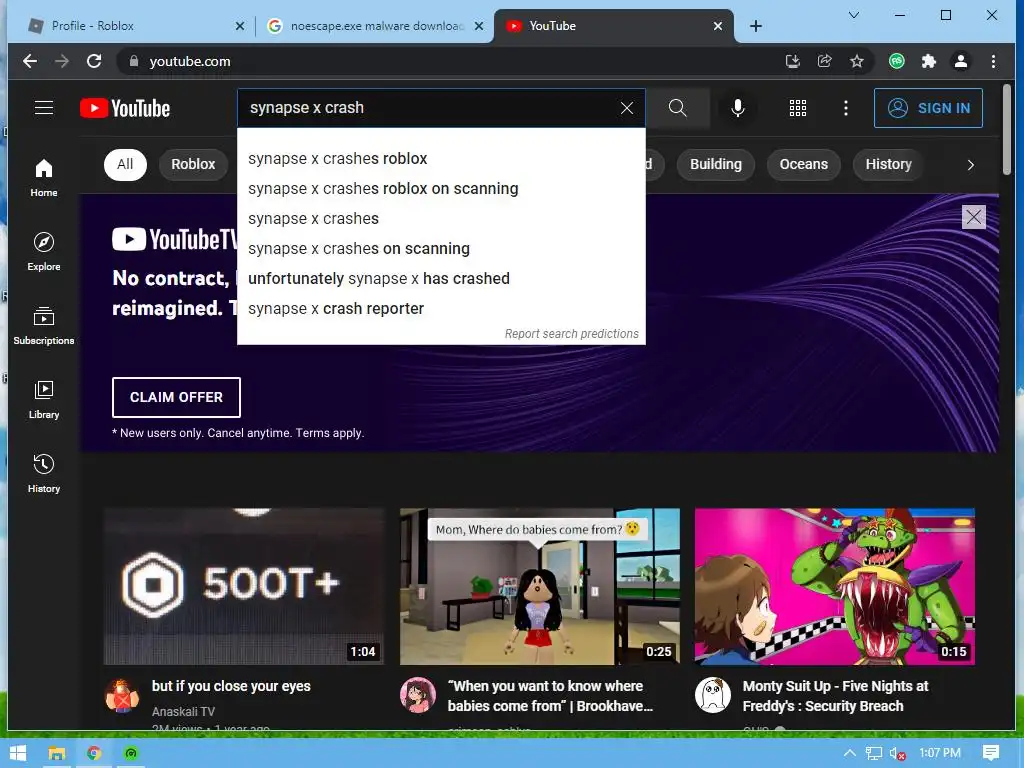Choose suggestion 'synapse x crashes roblox on scanning'
The height and width of the screenshot is (768, 1024).
441,189
